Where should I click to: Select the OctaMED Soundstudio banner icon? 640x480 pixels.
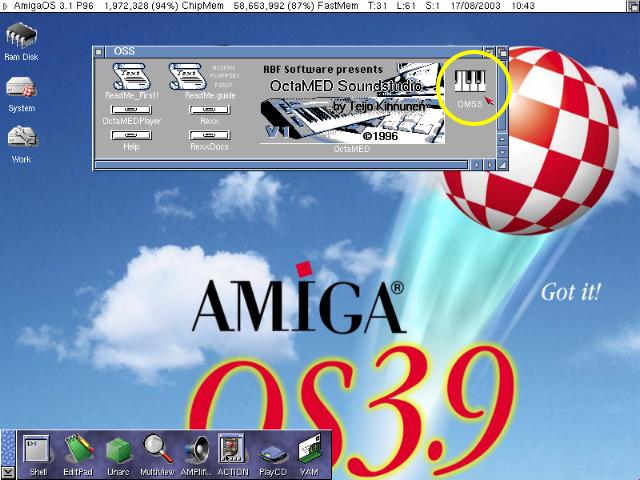click(x=352, y=107)
